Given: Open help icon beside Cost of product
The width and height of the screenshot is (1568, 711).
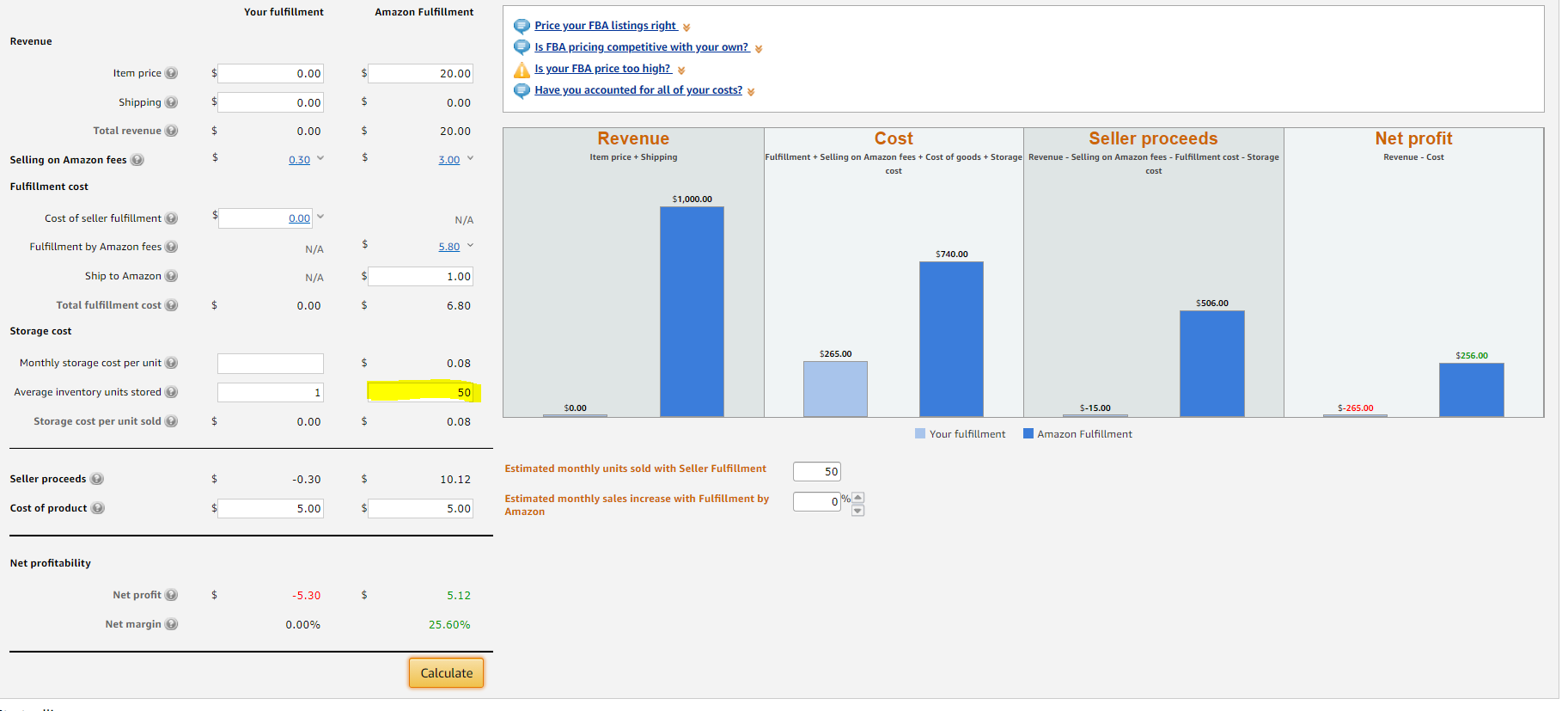Looking at the screenshot, I should pos(97,508).
